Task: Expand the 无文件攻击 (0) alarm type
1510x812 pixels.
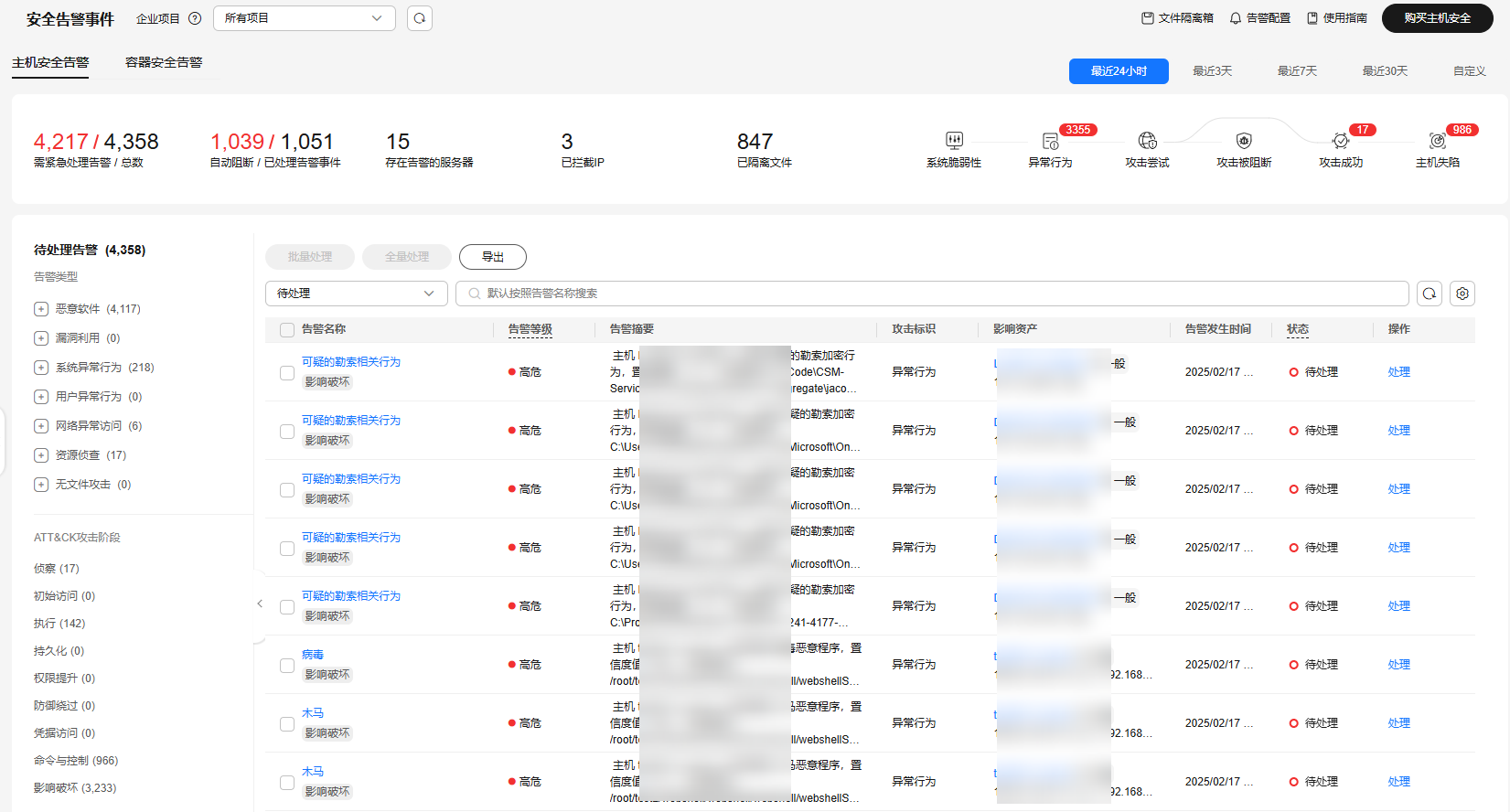Action: 41,485
